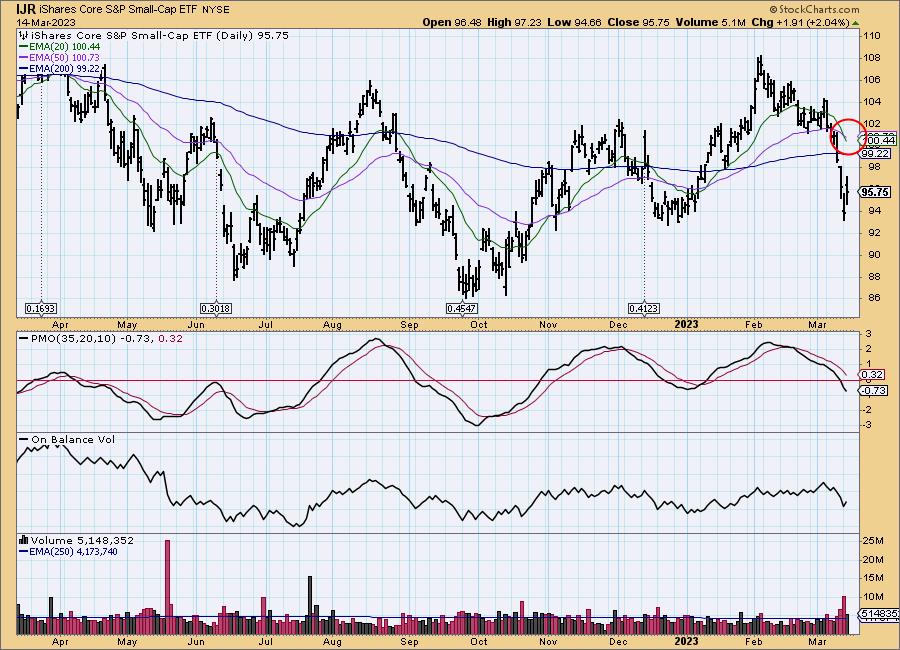The width and height of the screenshot is (900, 650).
Task: Click the 110 price axis label
Action: tap(872, 36)
